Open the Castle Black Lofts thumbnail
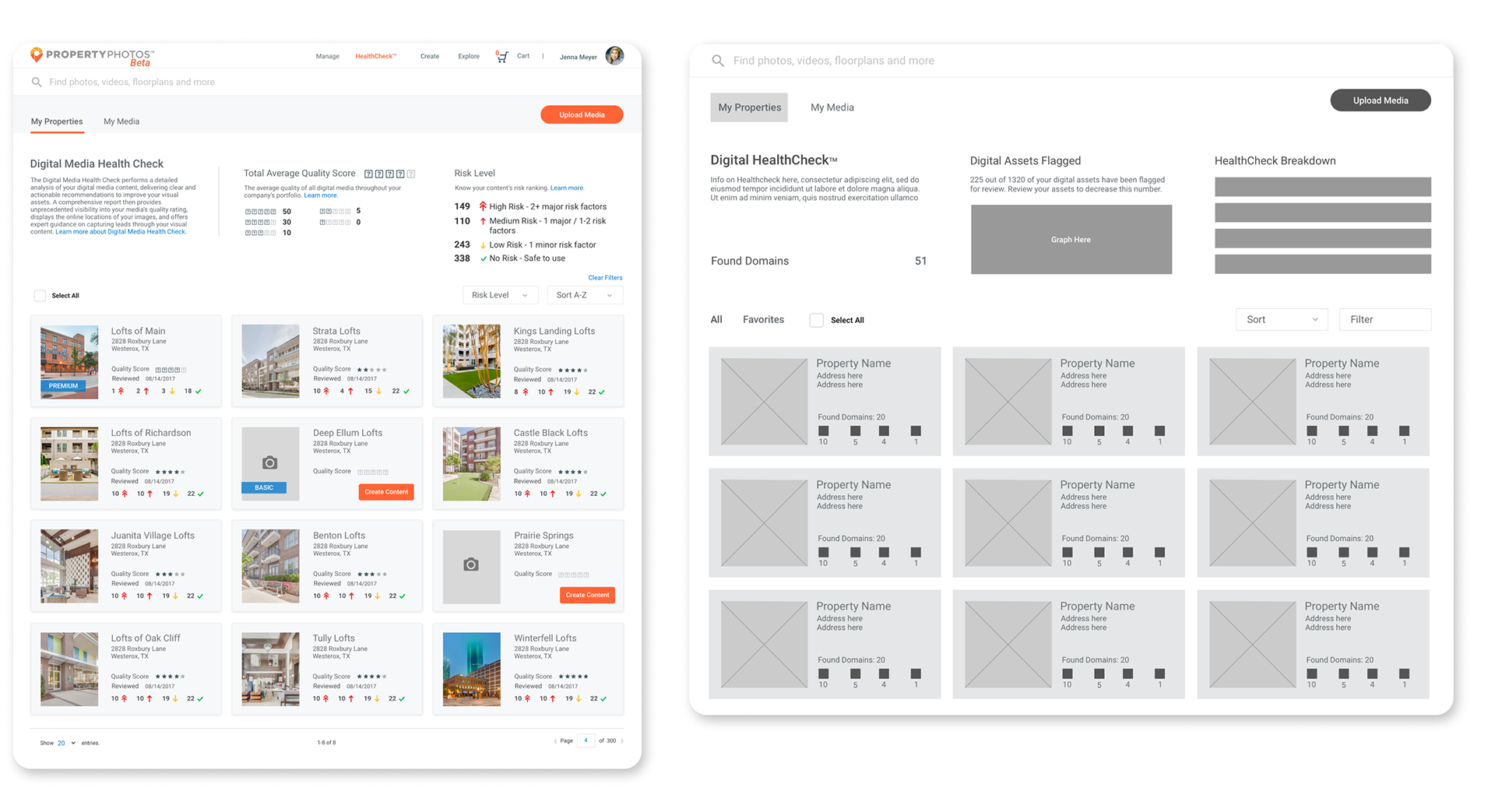The image size is (1495, 812). [472, 464]
